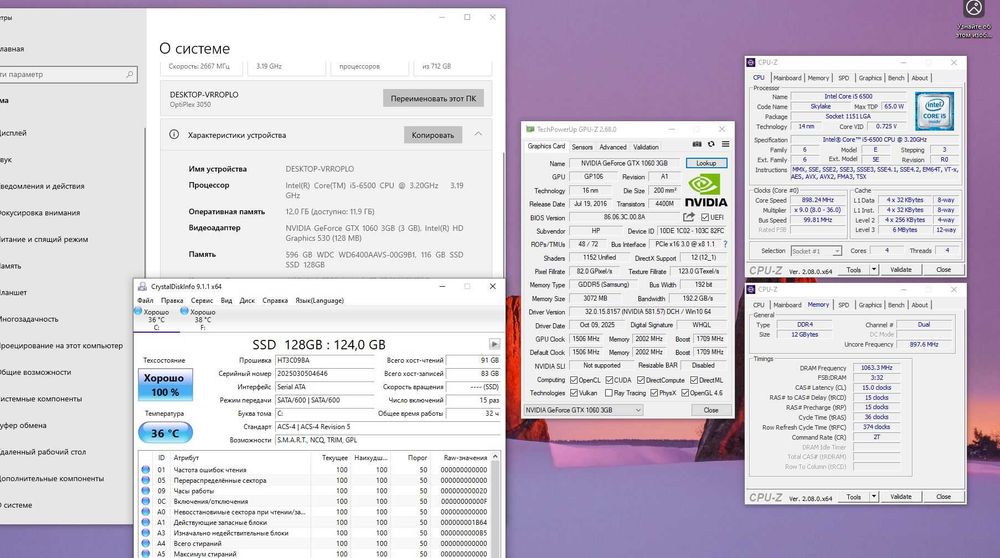Screen dimensions: 1000x558
Task: Click the next disk arrow in CrystalDiskInfo
Action: coord(494,344)
